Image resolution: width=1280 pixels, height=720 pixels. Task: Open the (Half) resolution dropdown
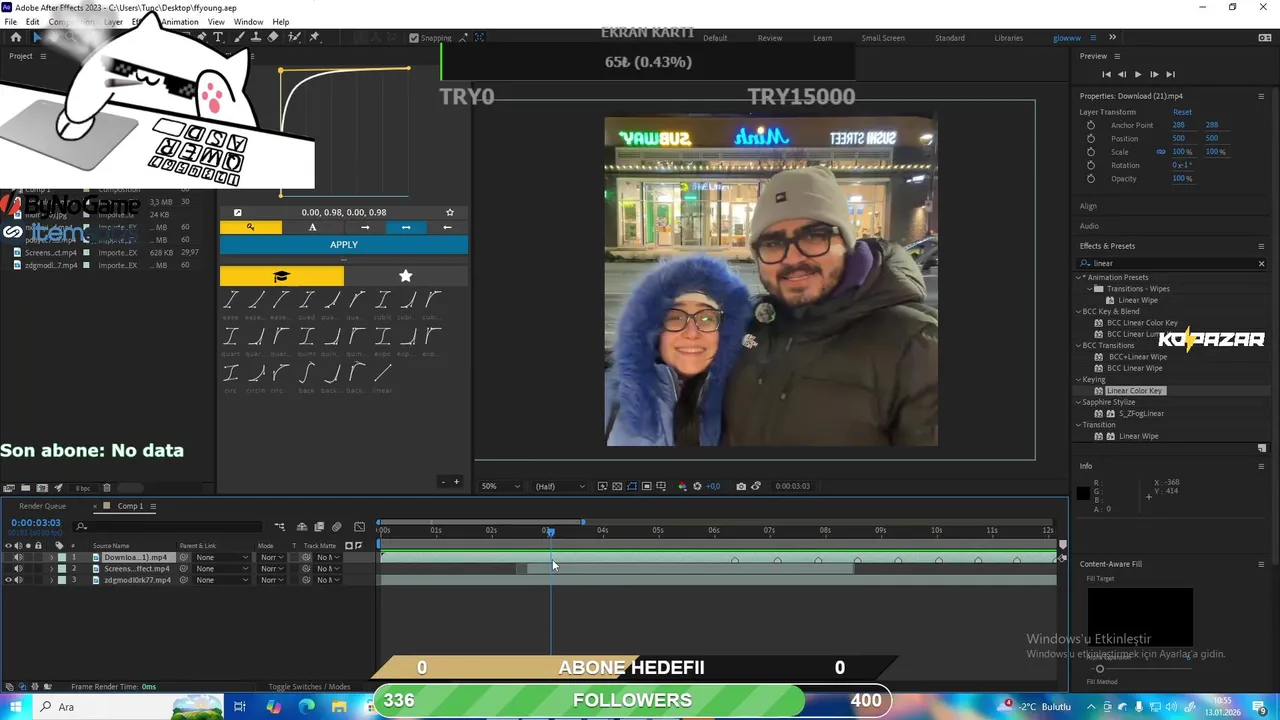point(560,486)
